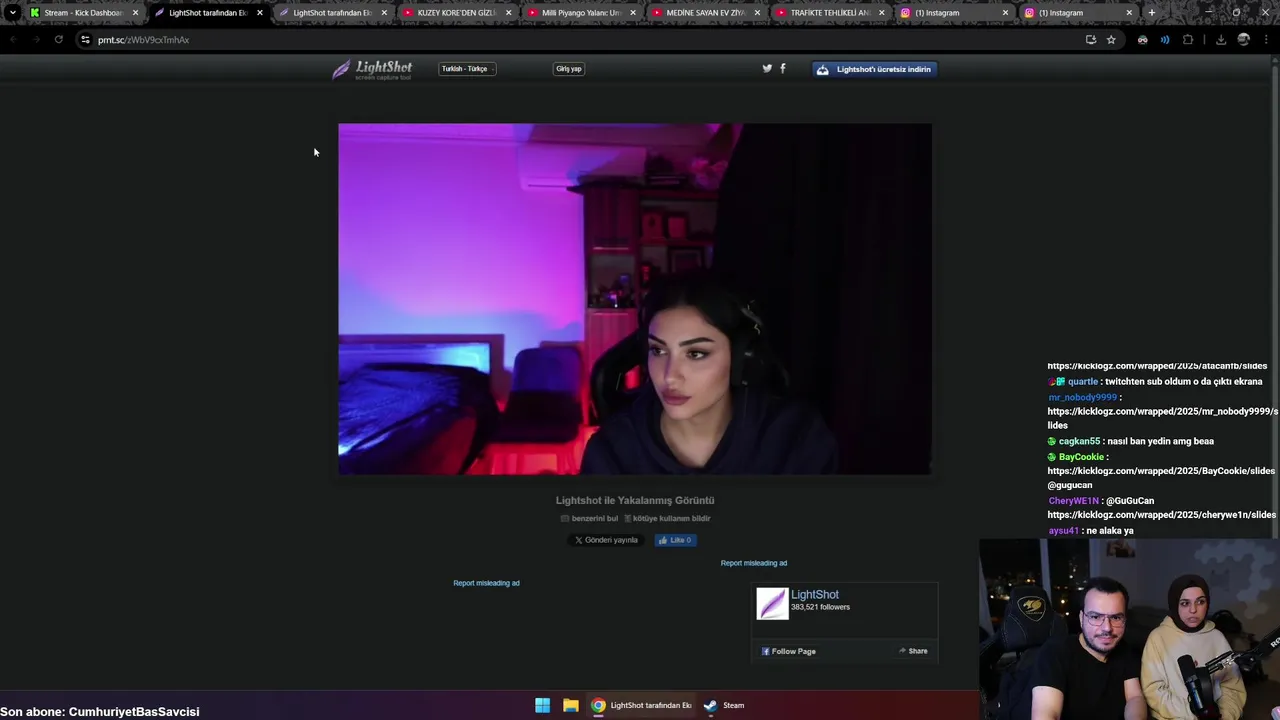
Task: Click "Lightshot ile Yakalanmış Görüntü" caption
Action: 635,500
